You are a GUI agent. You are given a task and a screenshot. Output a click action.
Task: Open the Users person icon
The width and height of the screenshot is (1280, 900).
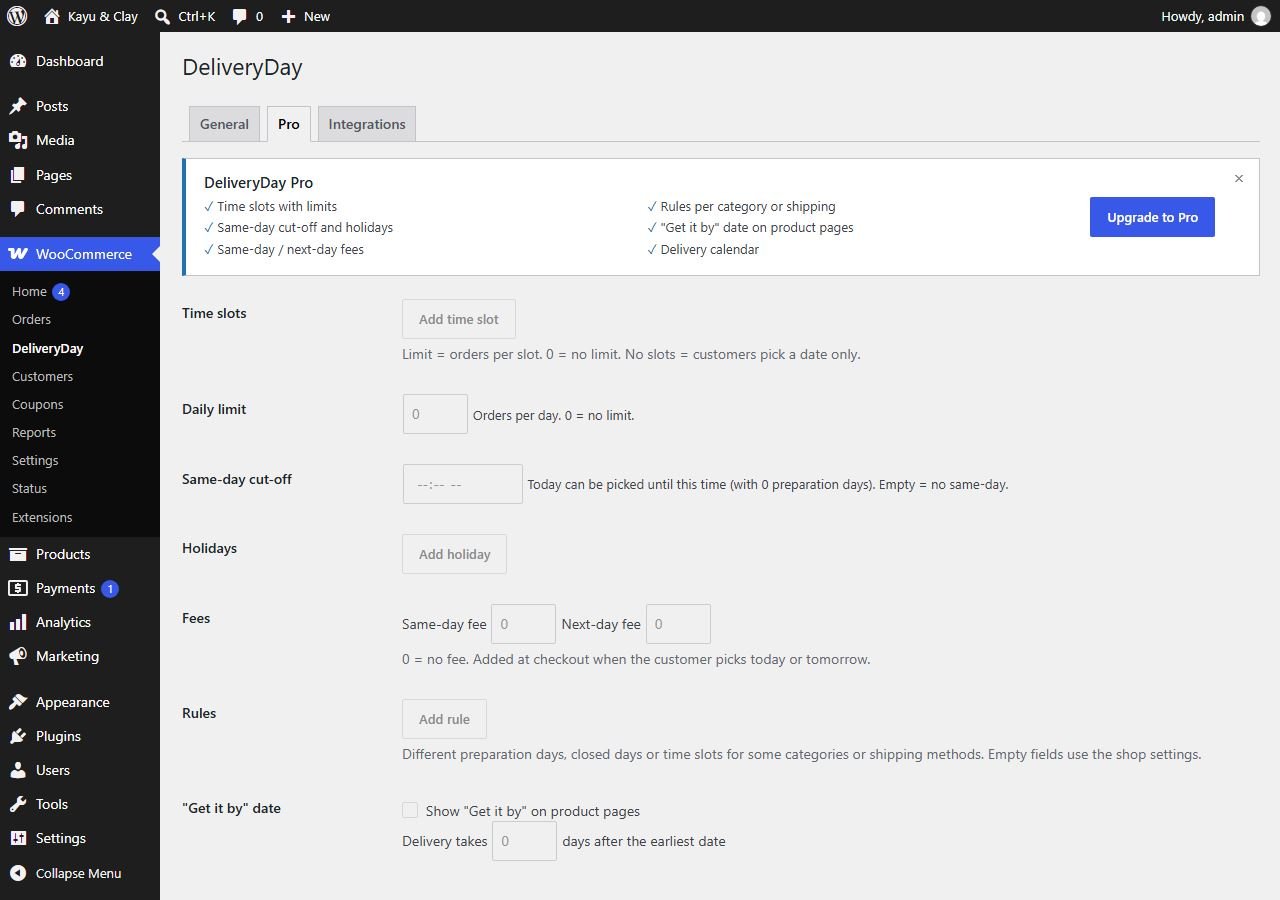[18, 770]
